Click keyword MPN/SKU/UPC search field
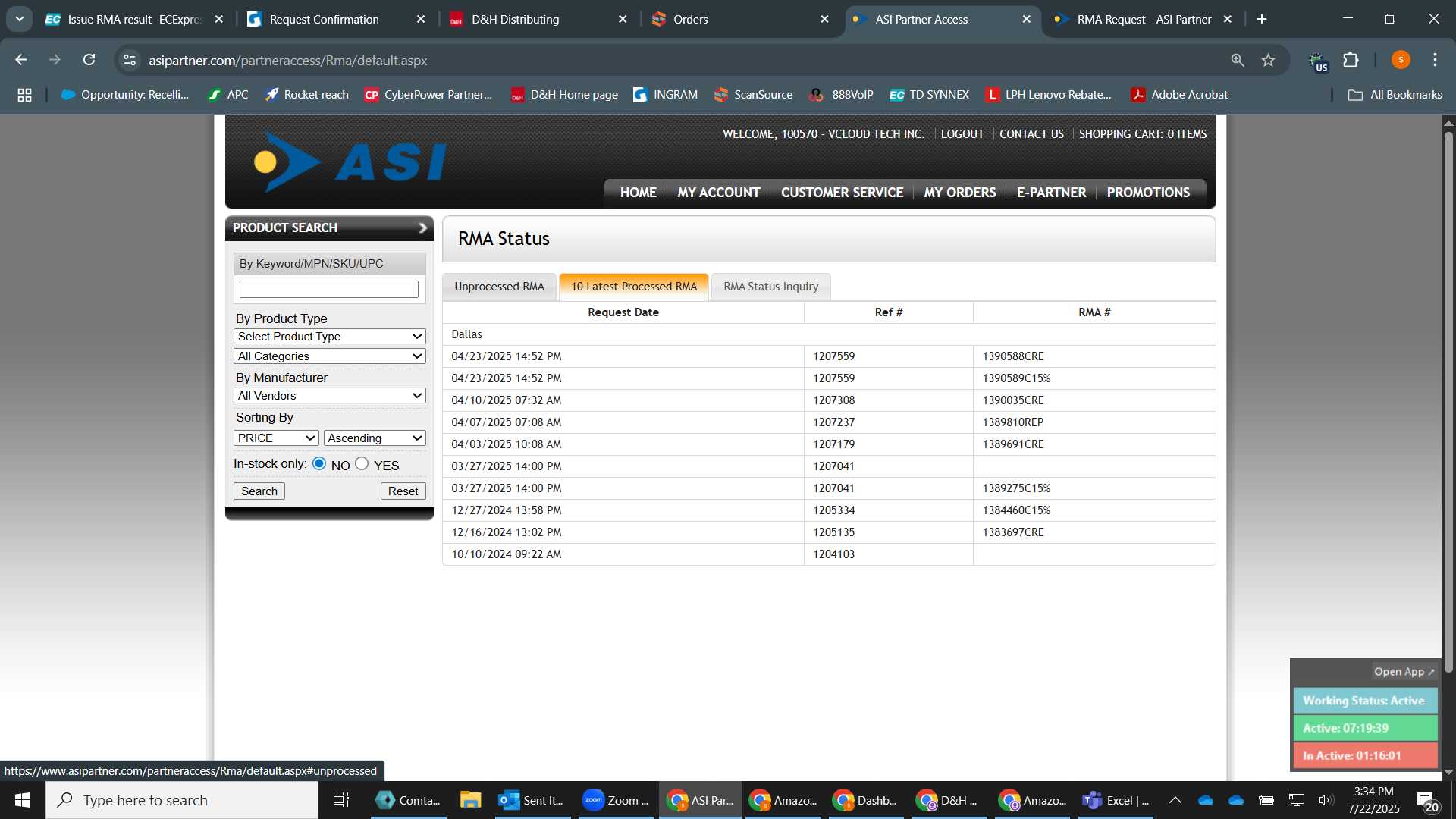Image resolution: width=1456 pixels, height=819 pixels. click(x=329, y=289)
